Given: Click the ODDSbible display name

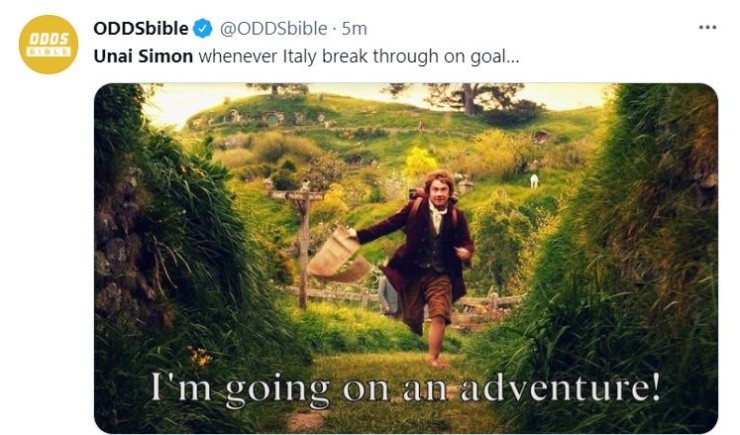Looking at the screenshot, I should 141,29.
